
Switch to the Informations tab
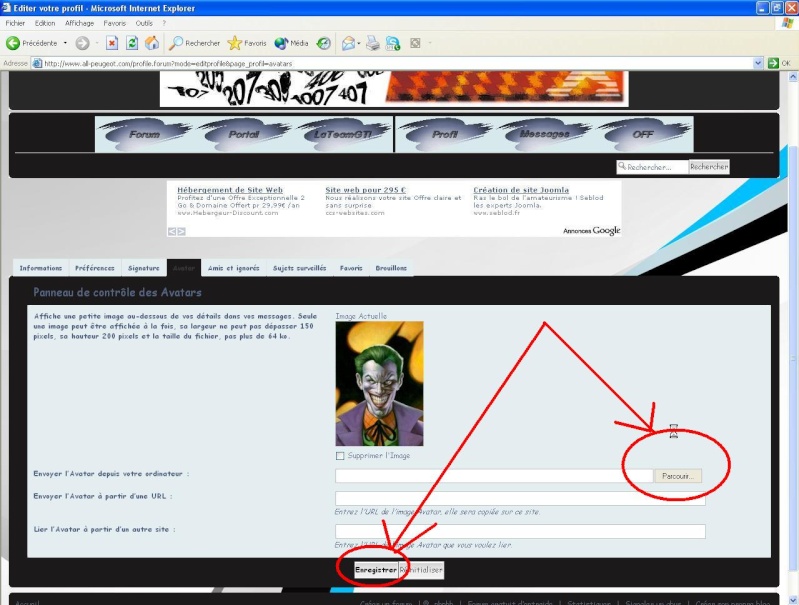[41, 268]
